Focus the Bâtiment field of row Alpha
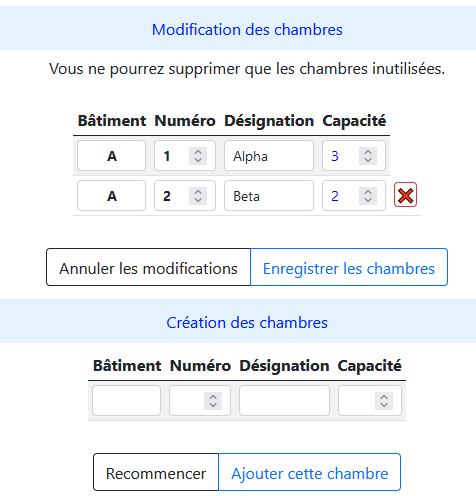 click(x=111, y=156)
